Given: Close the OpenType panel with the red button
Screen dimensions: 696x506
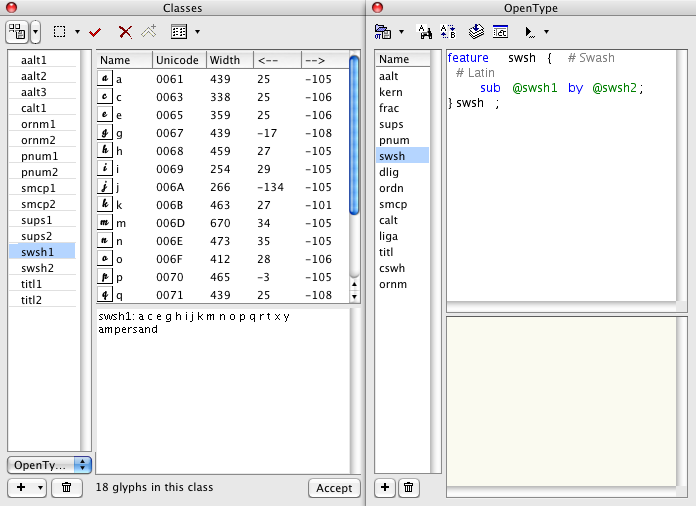Looking at the screenshot, I should pyautogui.click(x=377, y=8).
